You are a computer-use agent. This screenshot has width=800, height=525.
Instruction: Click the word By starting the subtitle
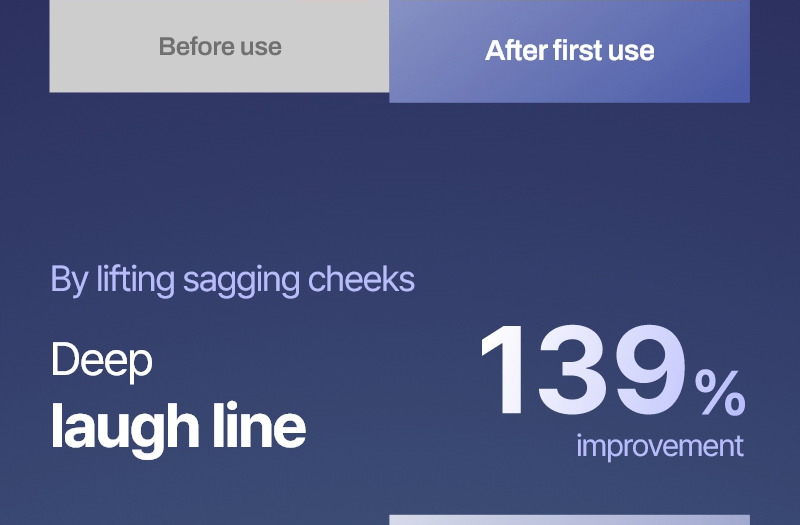69,281
